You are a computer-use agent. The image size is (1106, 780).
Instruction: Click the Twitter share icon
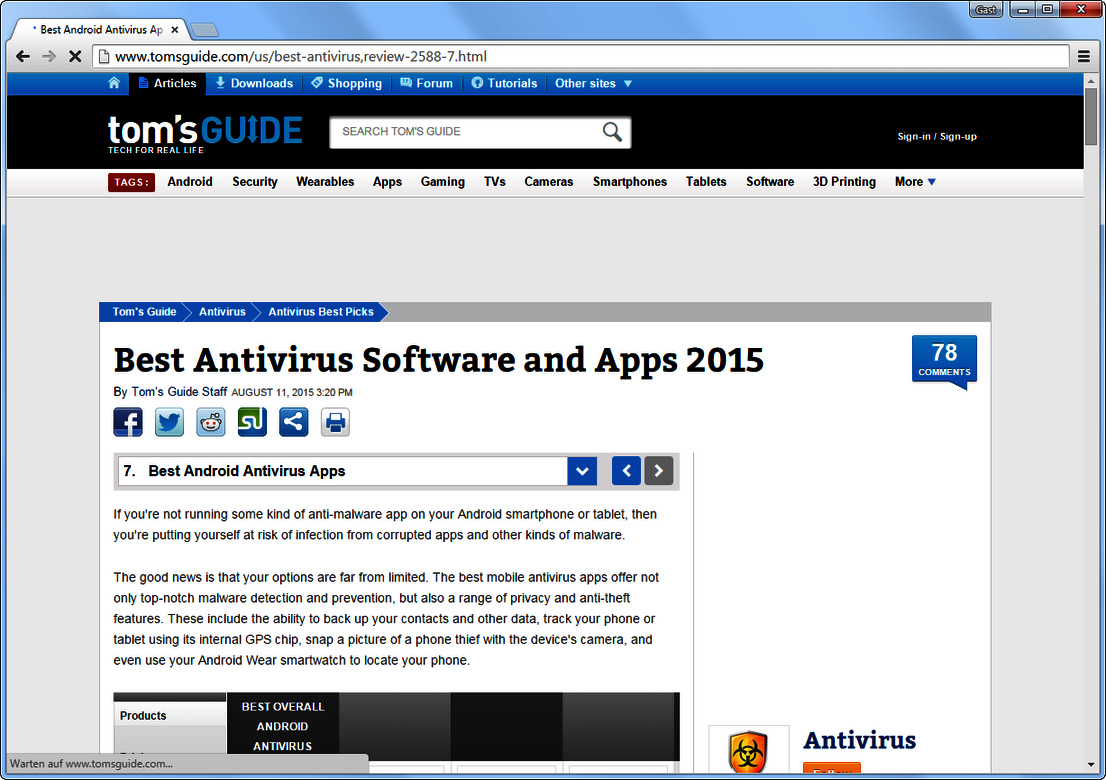click(x=169, y=422)
